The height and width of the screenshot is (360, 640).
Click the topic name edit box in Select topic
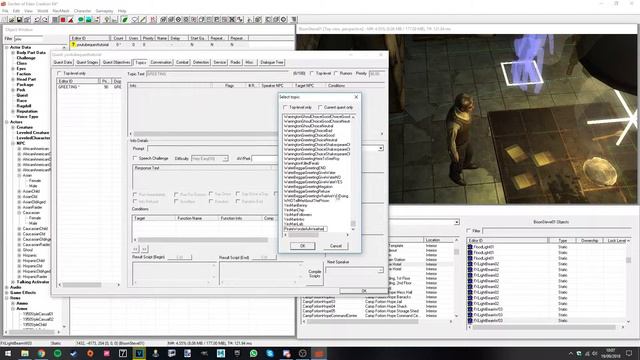coord(305,229)
